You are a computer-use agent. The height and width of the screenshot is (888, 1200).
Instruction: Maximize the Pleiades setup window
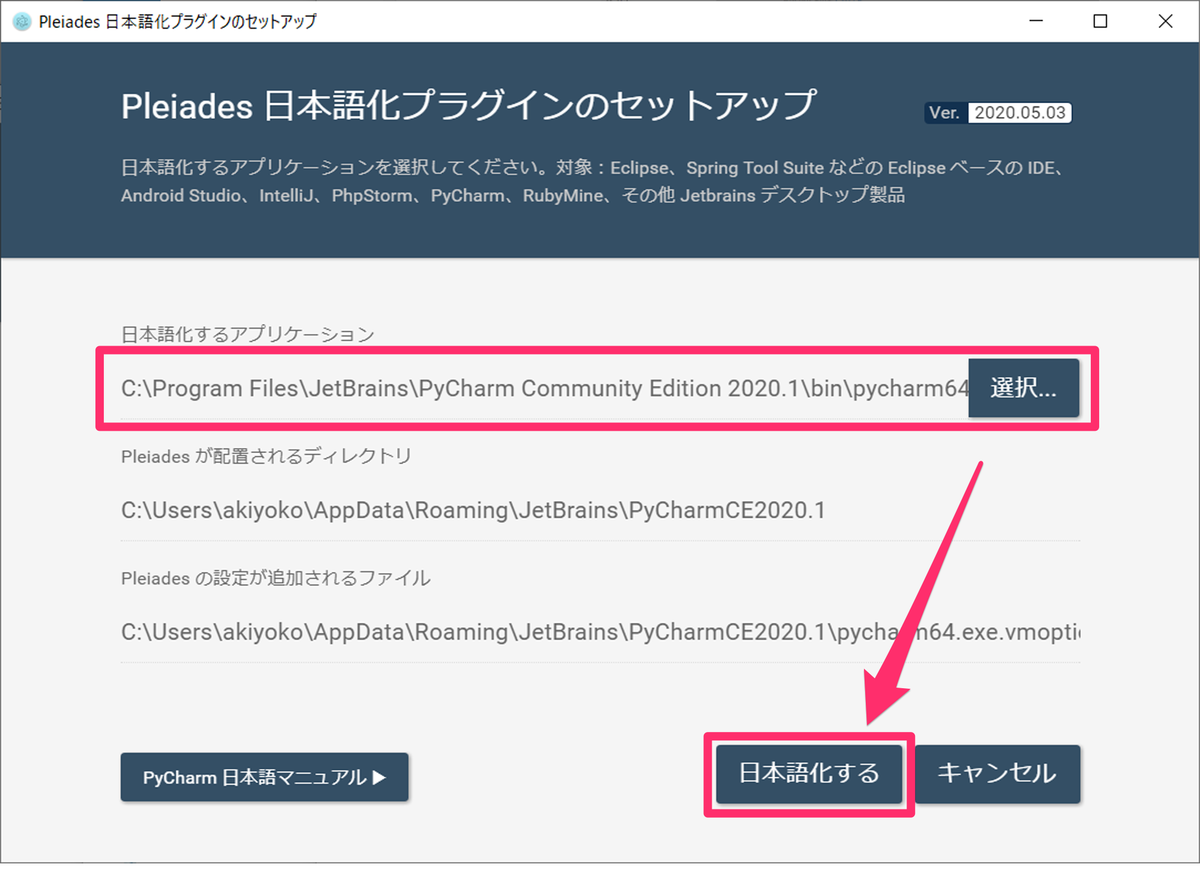pos(1100,21)
